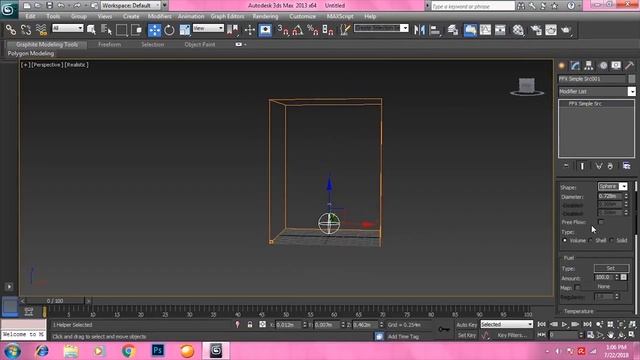Click the Select Object tool

point(91,30)
